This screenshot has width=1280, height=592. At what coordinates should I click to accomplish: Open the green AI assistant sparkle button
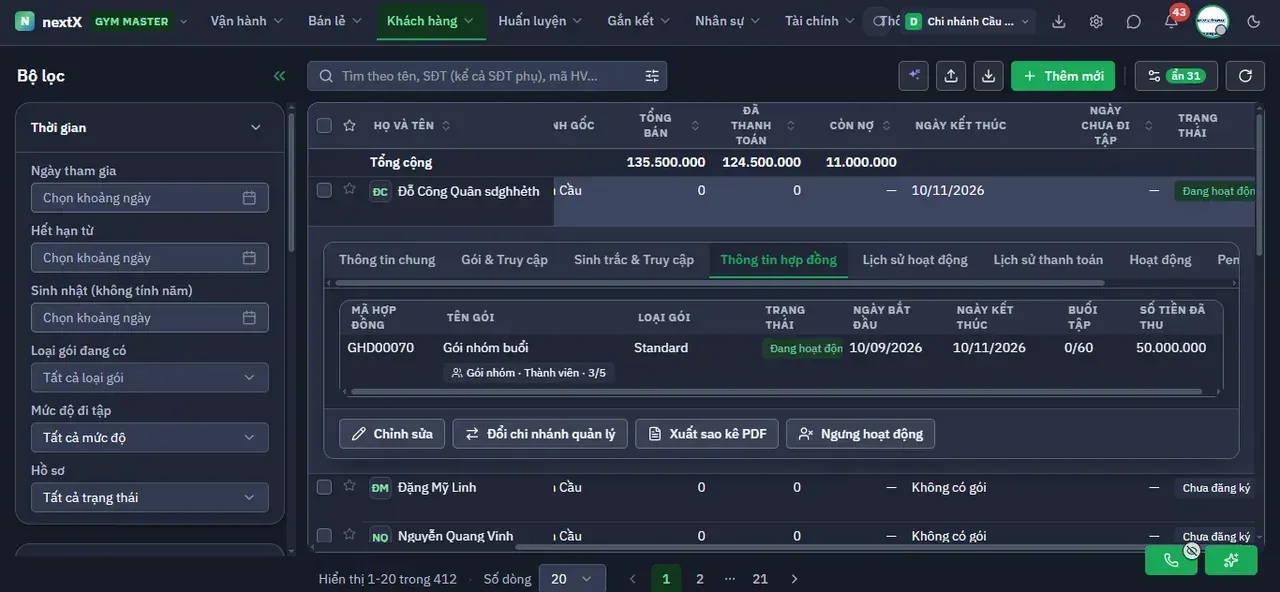[1231, 560]
